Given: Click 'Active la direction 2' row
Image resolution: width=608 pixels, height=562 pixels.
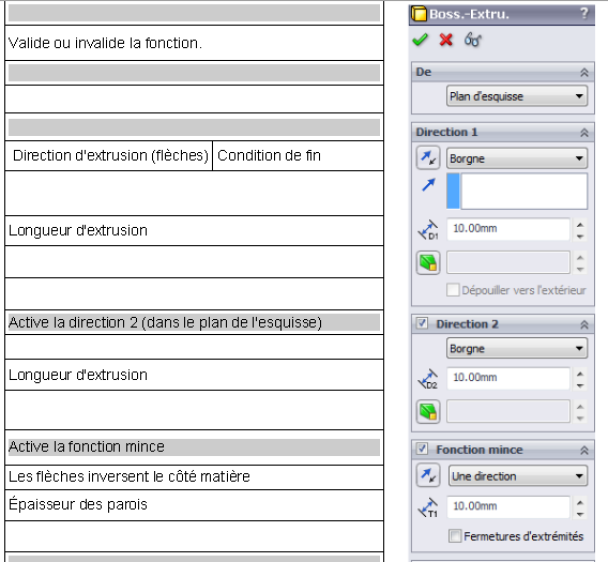Looking at the screenshot, I should (194, 323).
